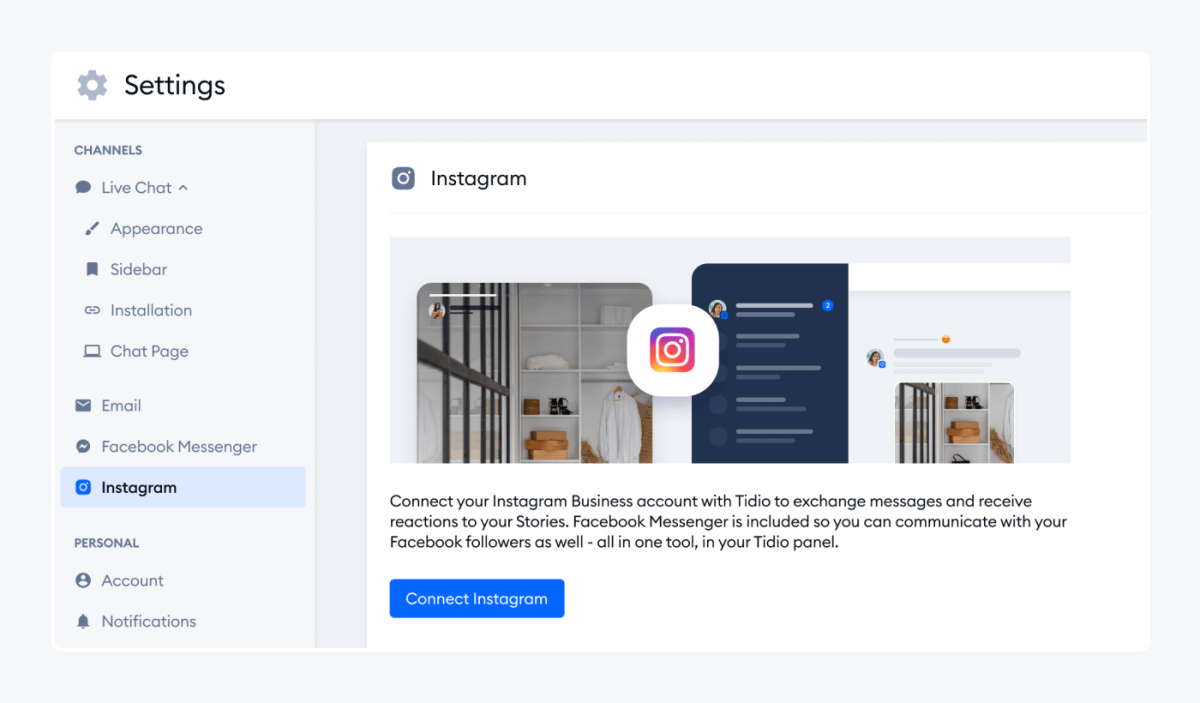Image resolution: width=1200 pixels, height=703 pixels.
Task: Click the Instagram logo in banner image
Action: click(x=672, y=351)
